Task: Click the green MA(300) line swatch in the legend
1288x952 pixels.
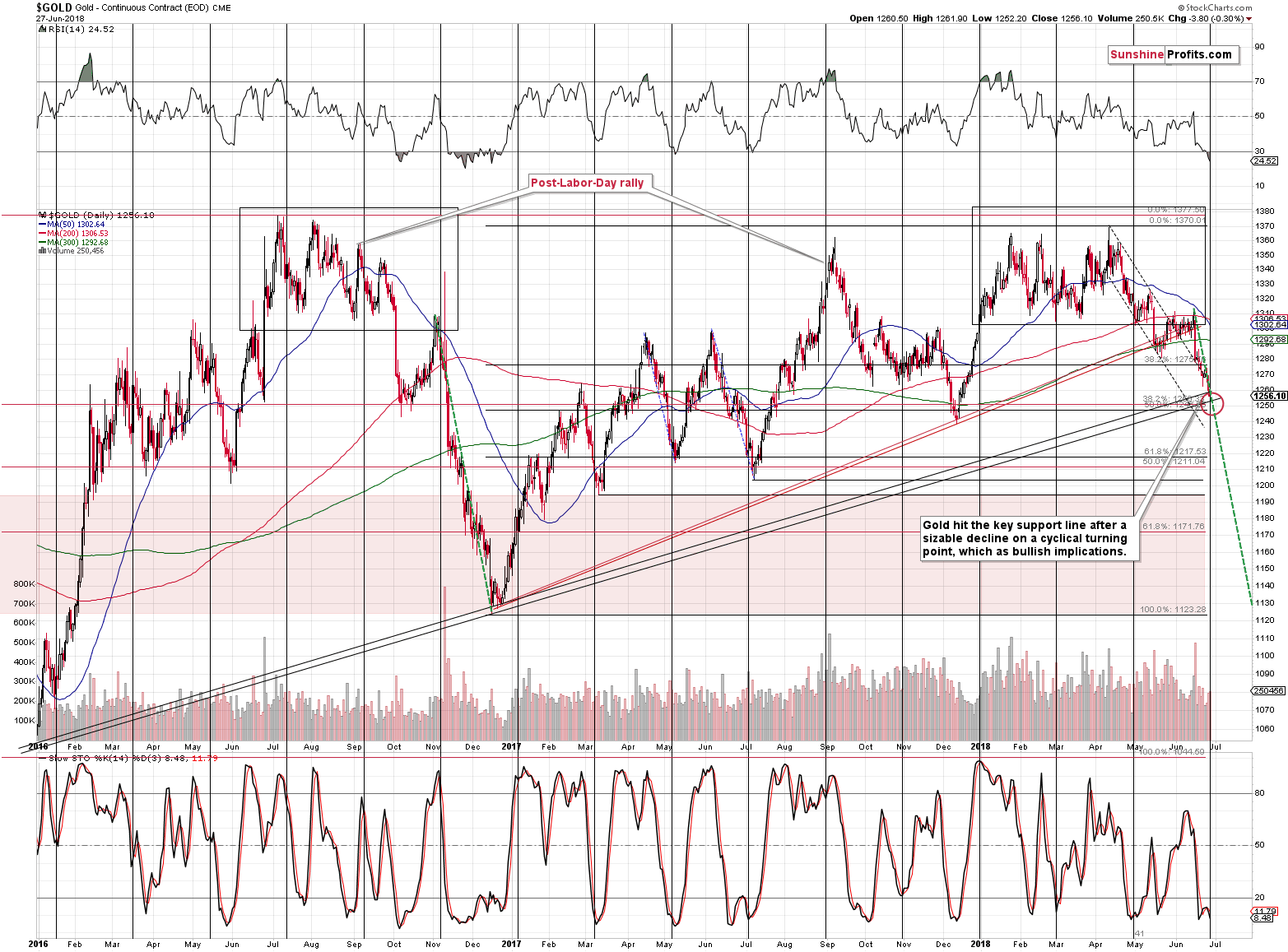Action: (42, 242)
